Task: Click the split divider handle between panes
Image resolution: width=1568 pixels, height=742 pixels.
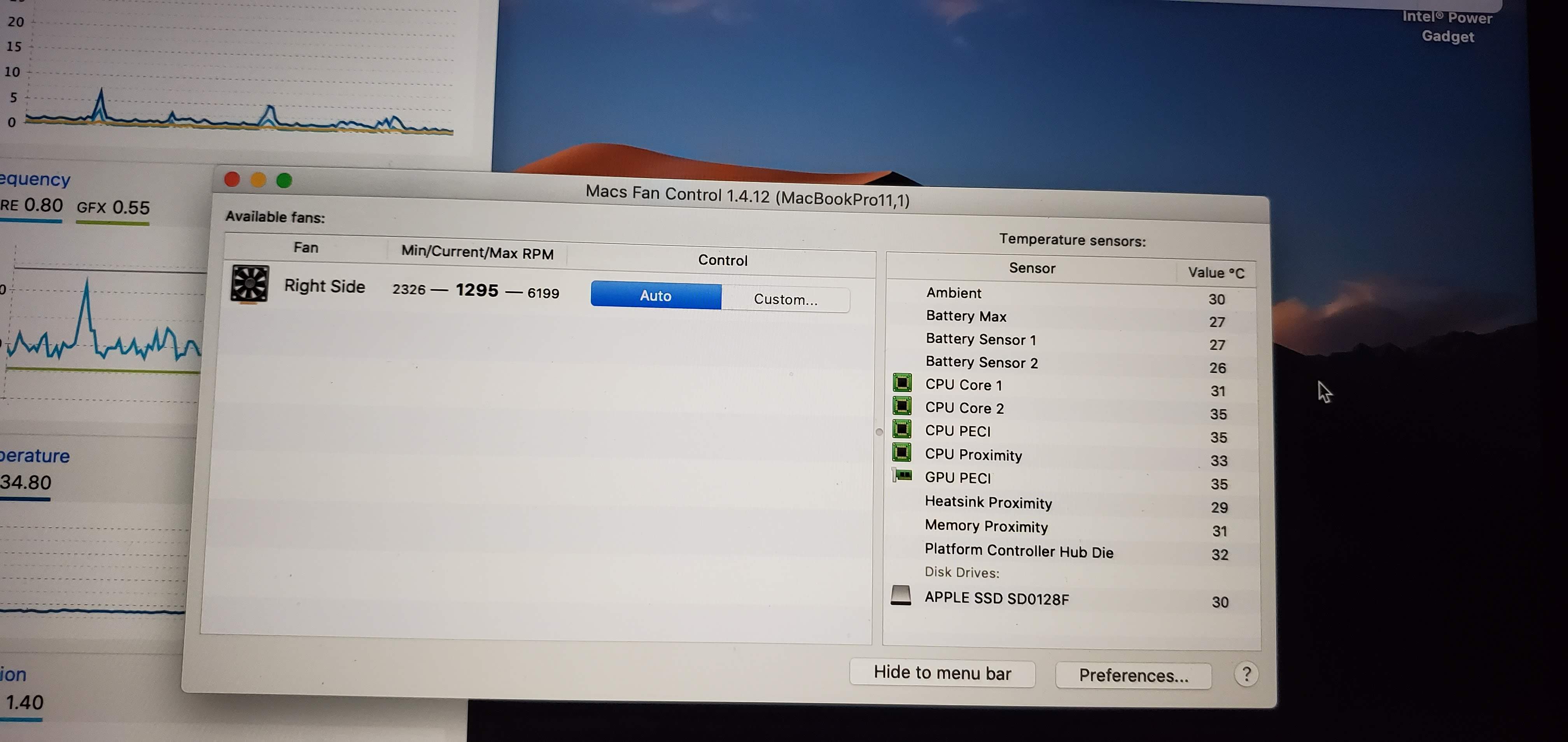Action: [x=879, y=432]
